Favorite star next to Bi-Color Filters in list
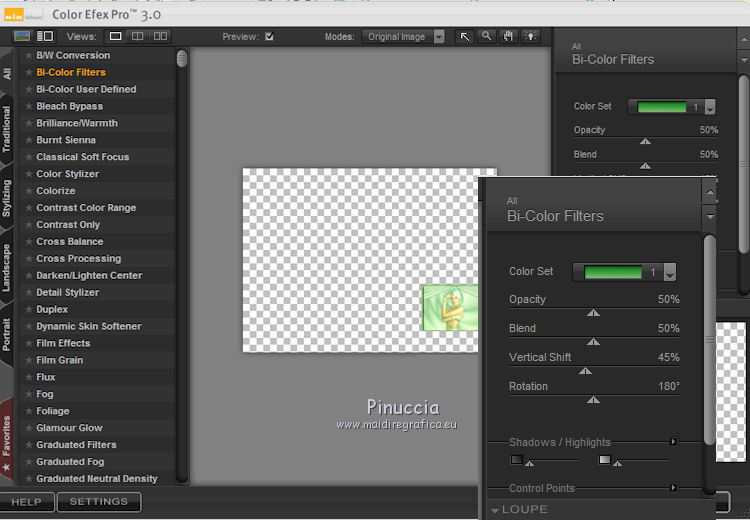 click(29, 72)
